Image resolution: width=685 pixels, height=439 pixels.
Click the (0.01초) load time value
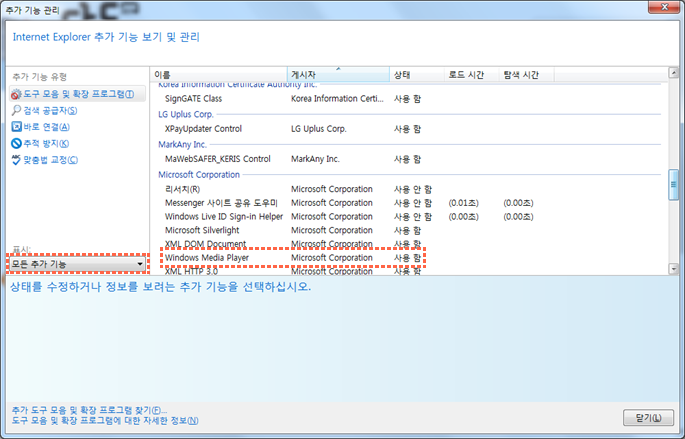pyautogui.click(x=464, y=203)
